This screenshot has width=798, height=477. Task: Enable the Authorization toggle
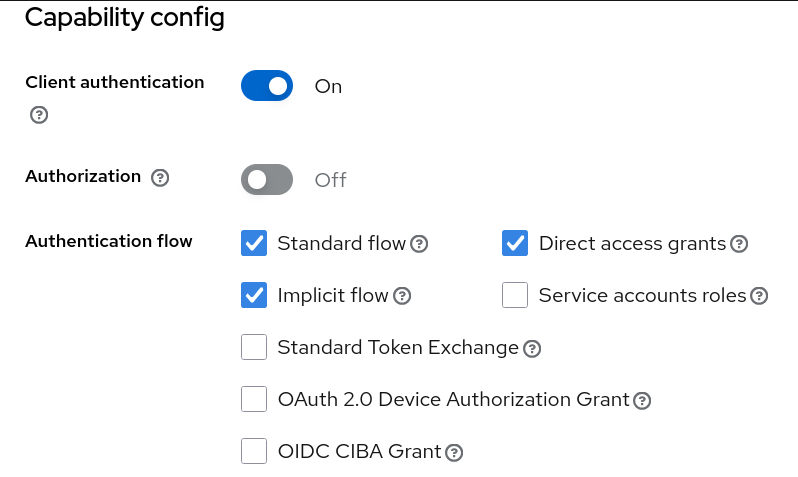(267, 180)
